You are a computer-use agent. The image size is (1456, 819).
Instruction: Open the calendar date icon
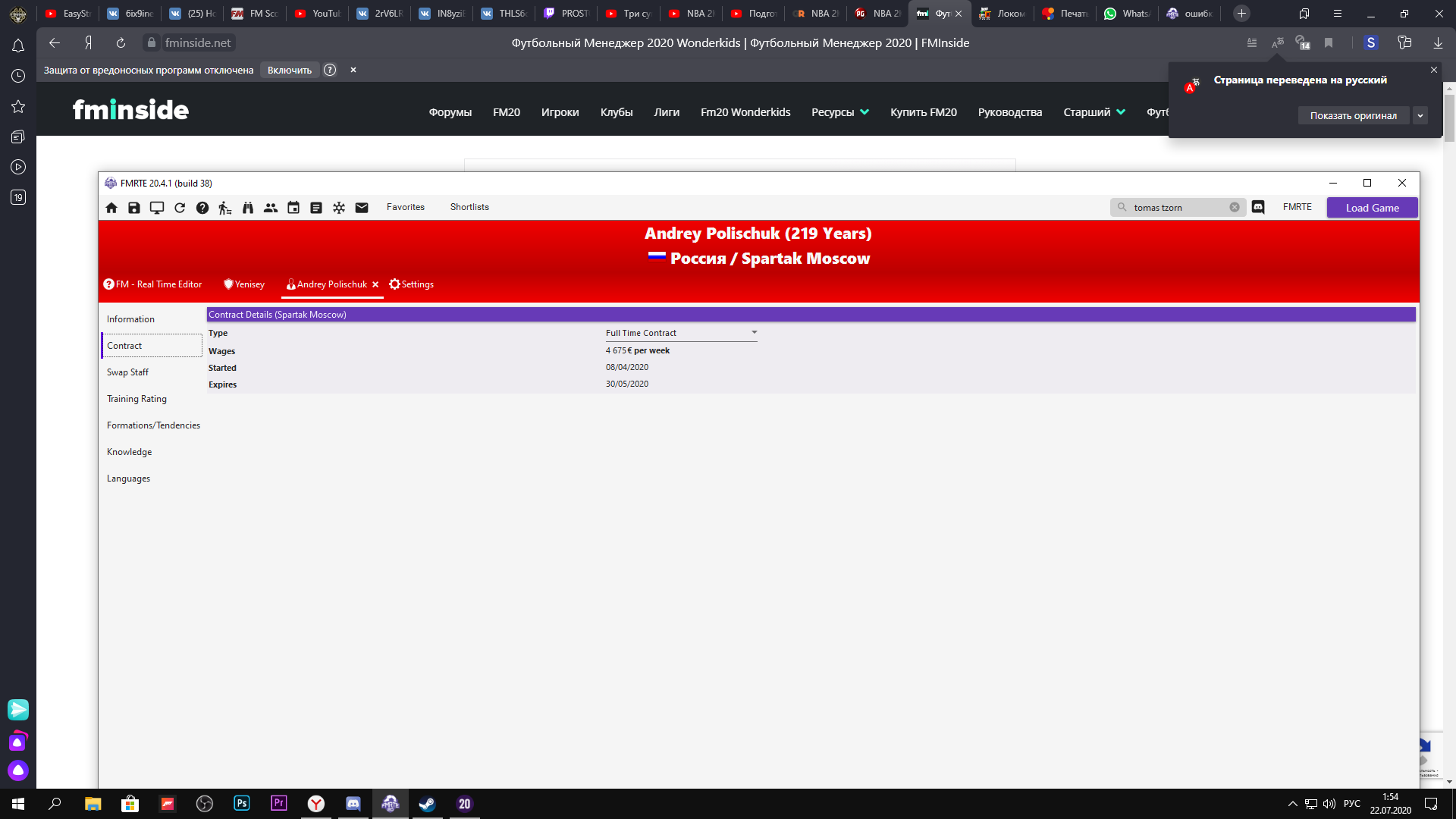click(x=293, y=208)
